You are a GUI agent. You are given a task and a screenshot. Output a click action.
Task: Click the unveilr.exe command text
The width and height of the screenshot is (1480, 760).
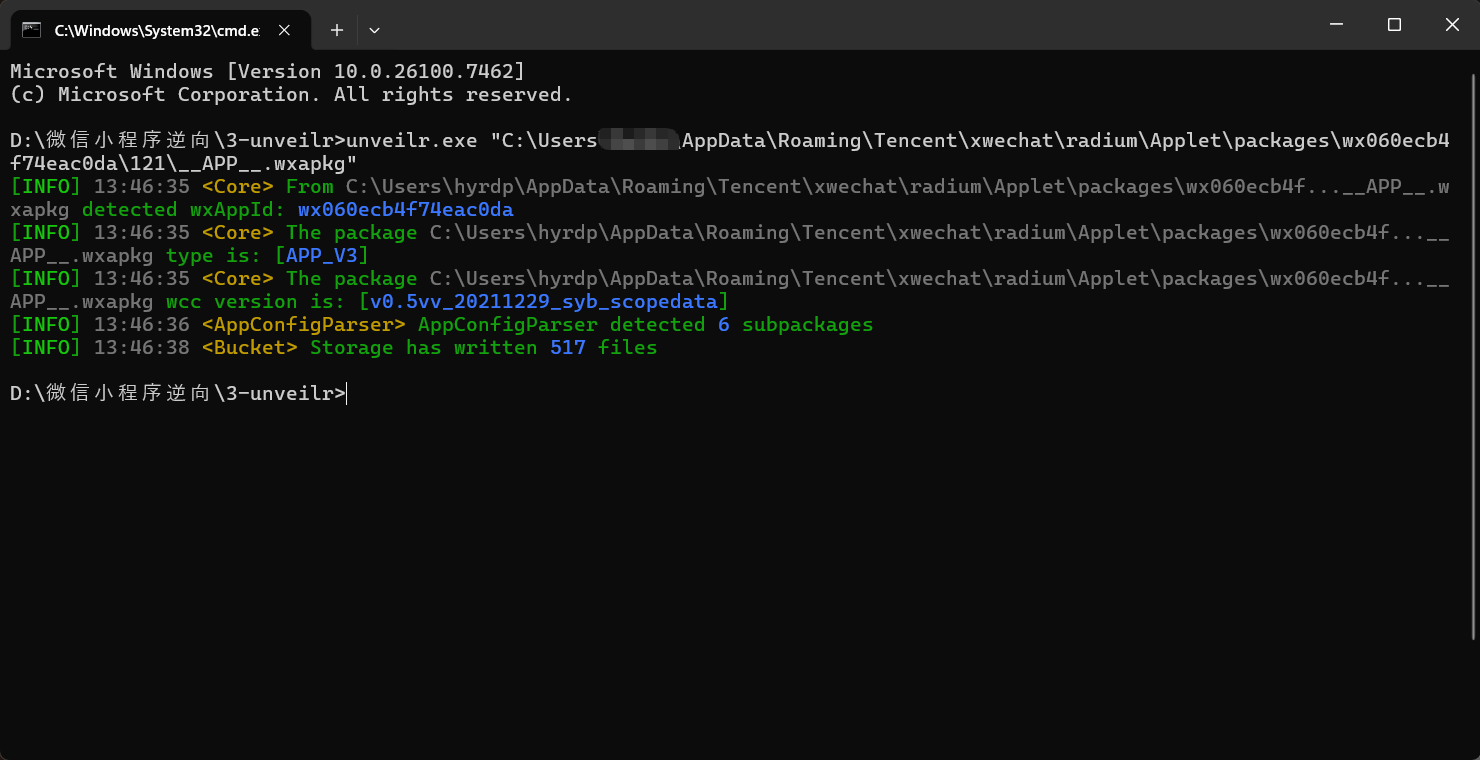point(411,141)
